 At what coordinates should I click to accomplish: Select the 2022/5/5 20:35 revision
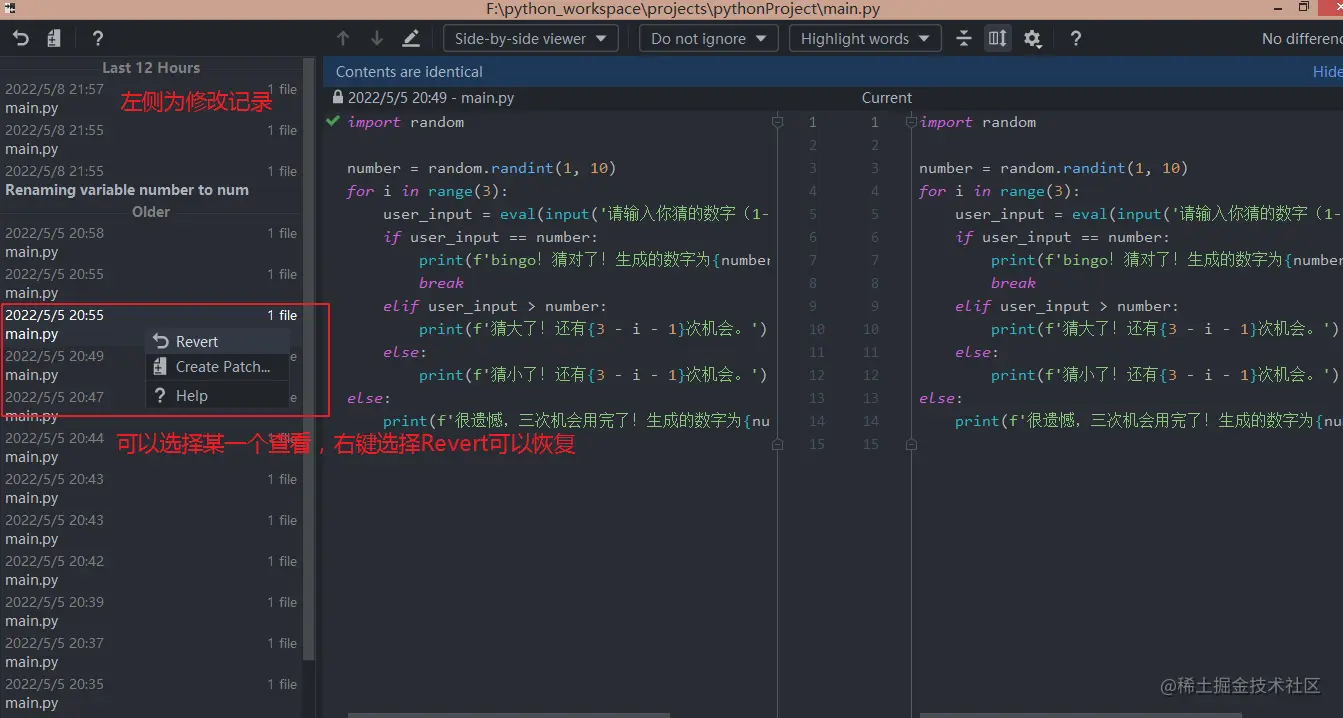point(151,693)
